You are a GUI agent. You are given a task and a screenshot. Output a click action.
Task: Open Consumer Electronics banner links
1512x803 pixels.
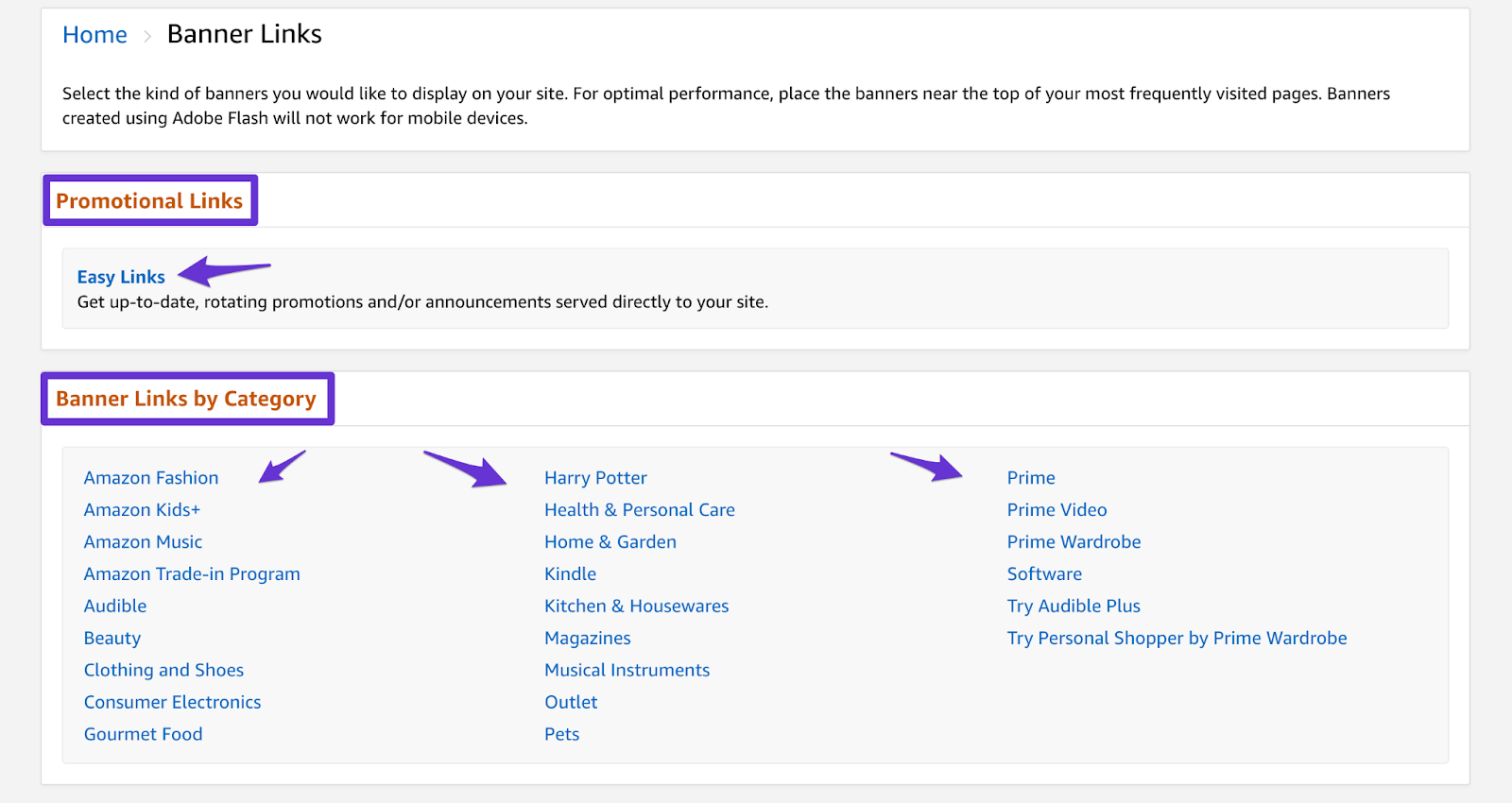[172, 703]
